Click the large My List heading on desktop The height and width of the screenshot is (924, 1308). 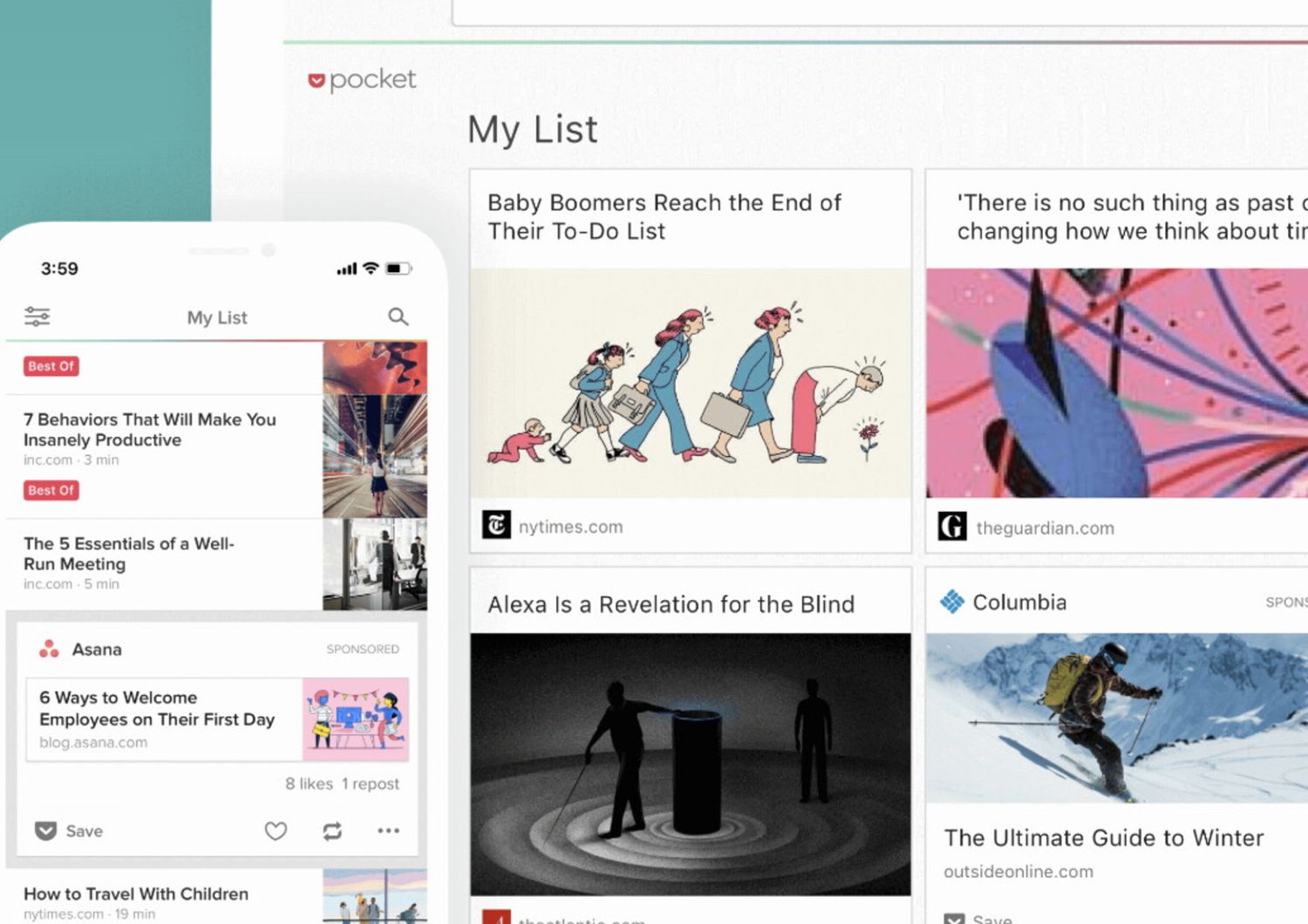(533, 130)
